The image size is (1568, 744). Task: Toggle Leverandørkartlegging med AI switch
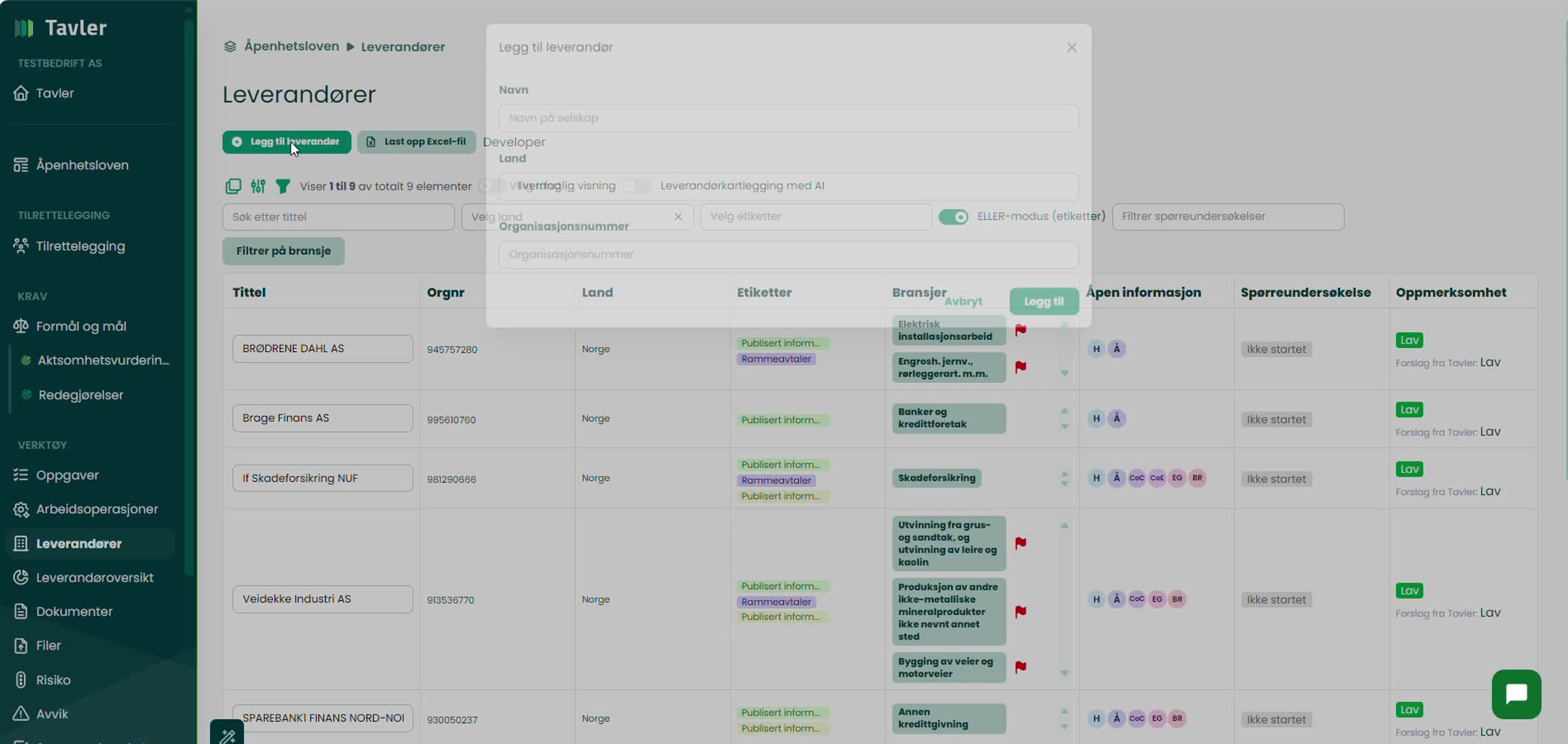click(636, 186)
